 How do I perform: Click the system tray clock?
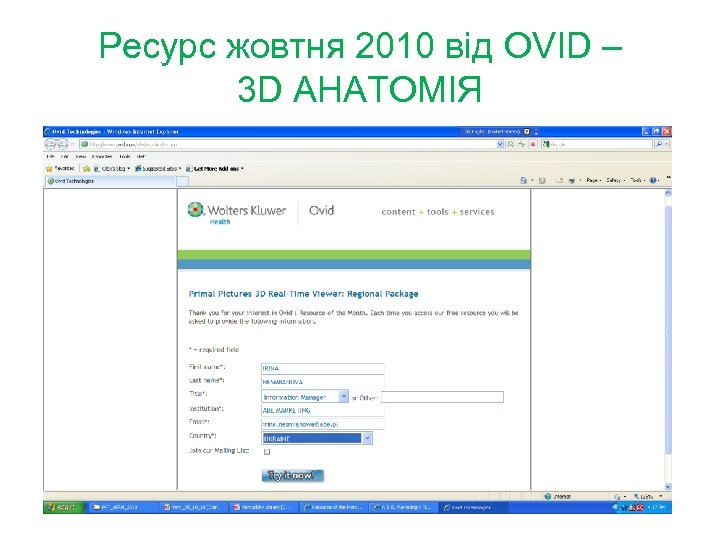coord(658,507)
